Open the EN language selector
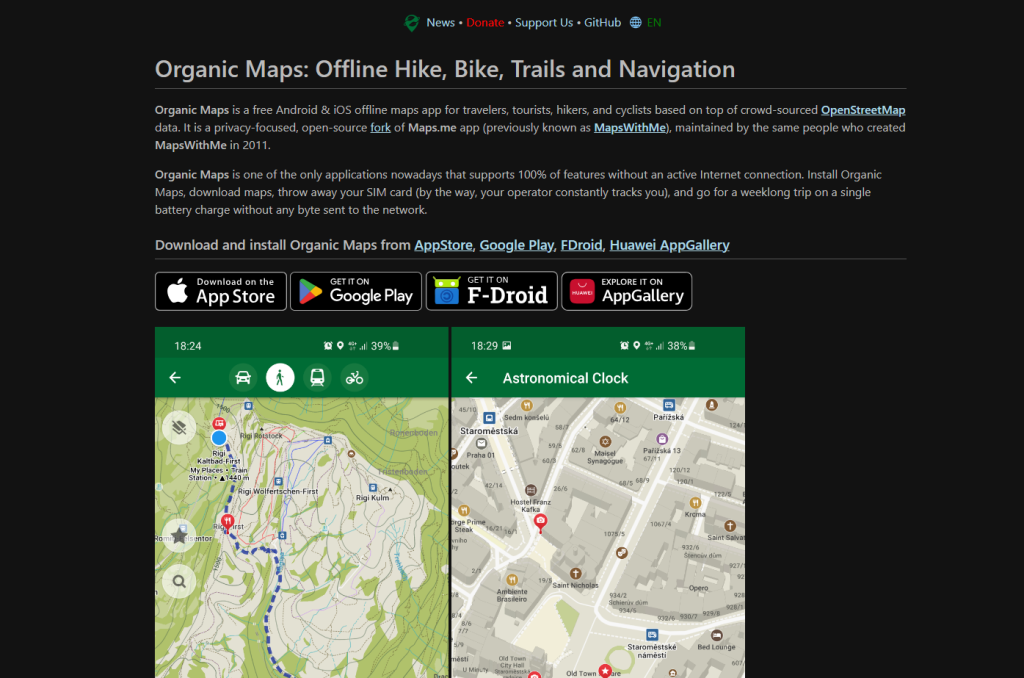Screen dimensions: 1024x678 (x=654, y=22)
